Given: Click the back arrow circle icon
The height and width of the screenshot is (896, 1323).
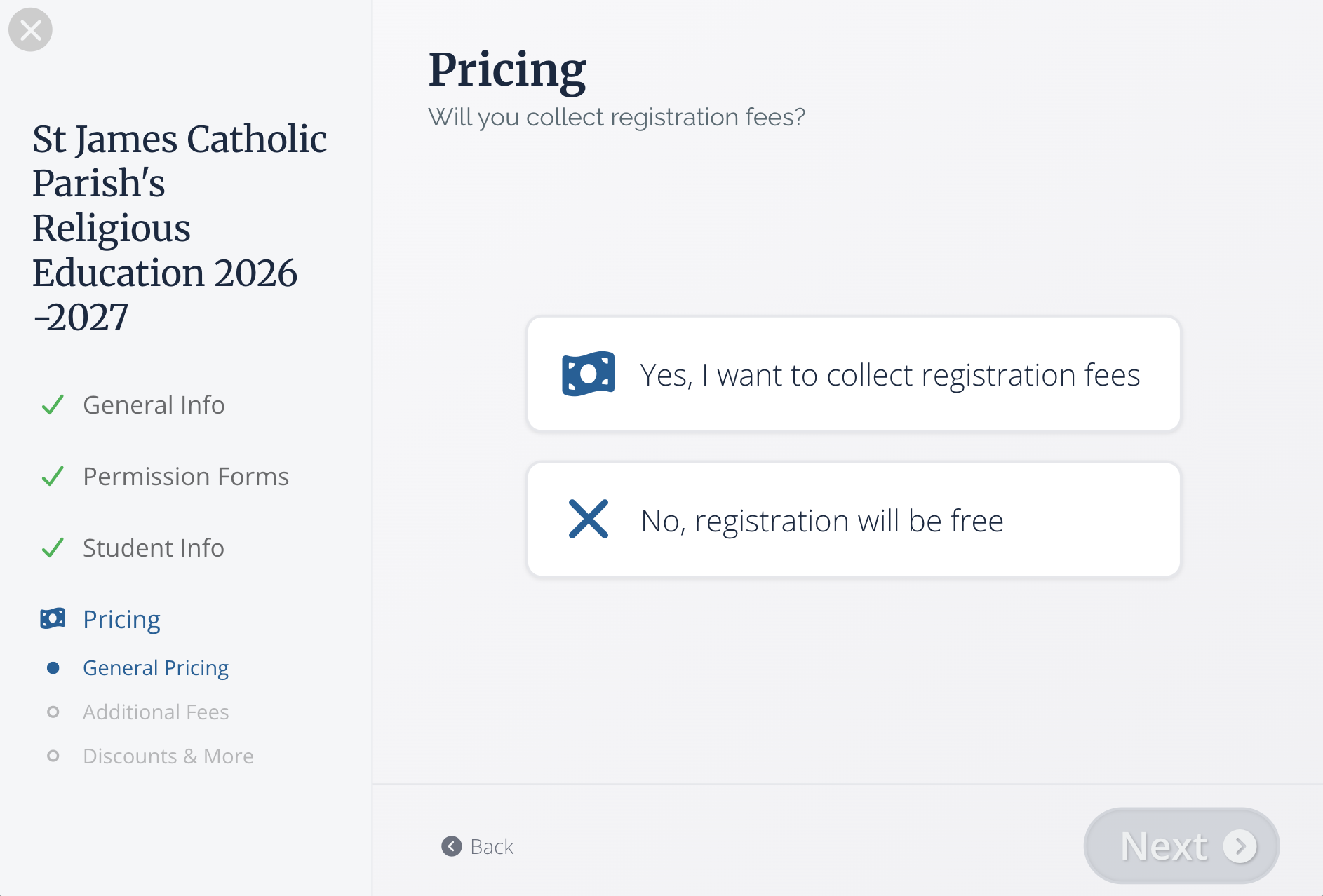Looking at the screenshot, I should [x=452, y=846].
